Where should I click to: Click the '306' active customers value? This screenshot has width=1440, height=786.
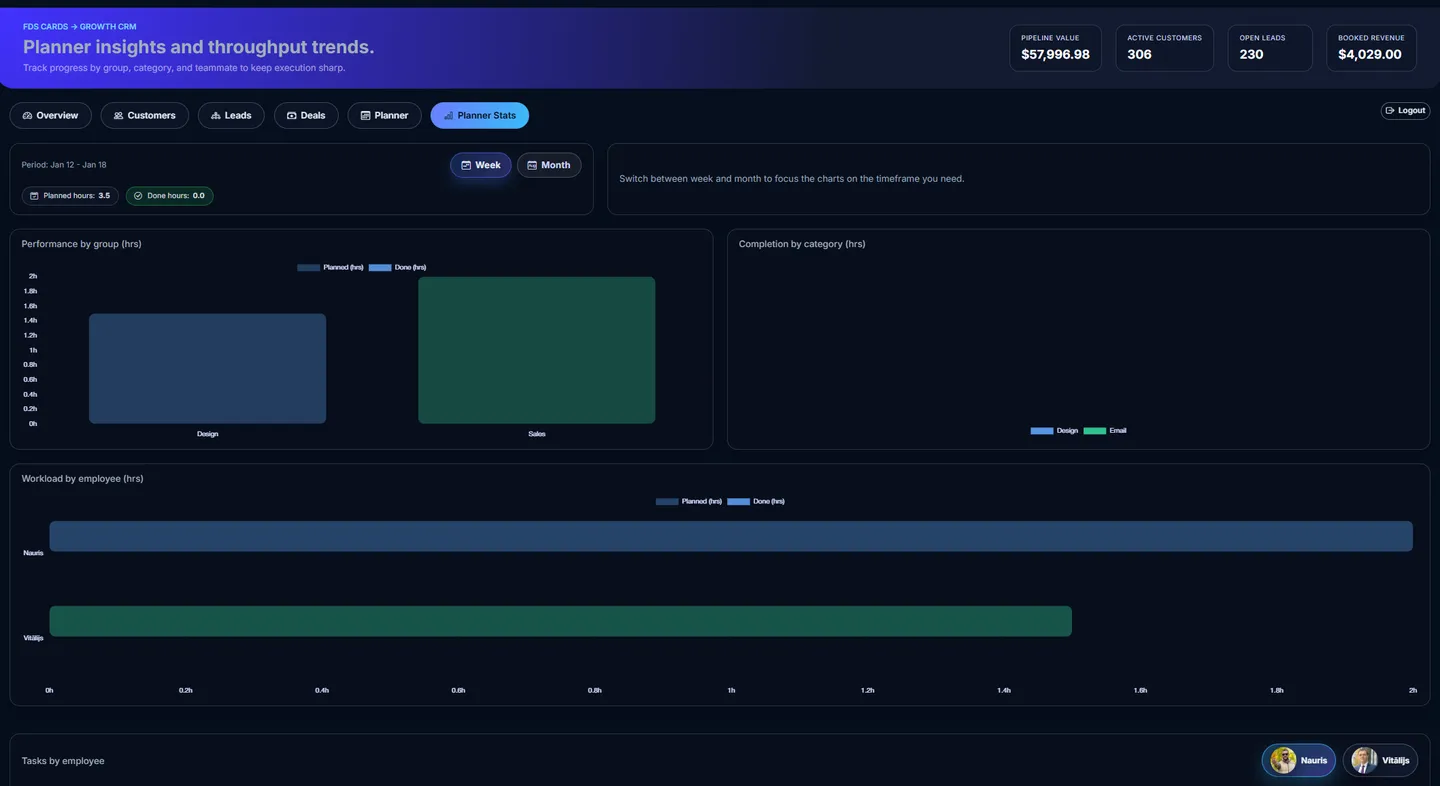(1139, 55)
